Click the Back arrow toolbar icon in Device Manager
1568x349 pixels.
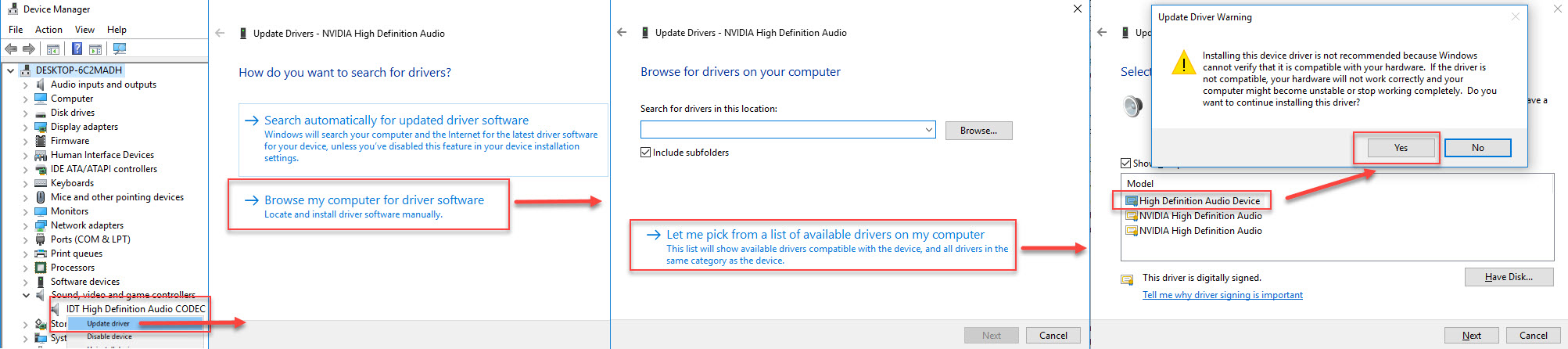[x=11, y=49]
